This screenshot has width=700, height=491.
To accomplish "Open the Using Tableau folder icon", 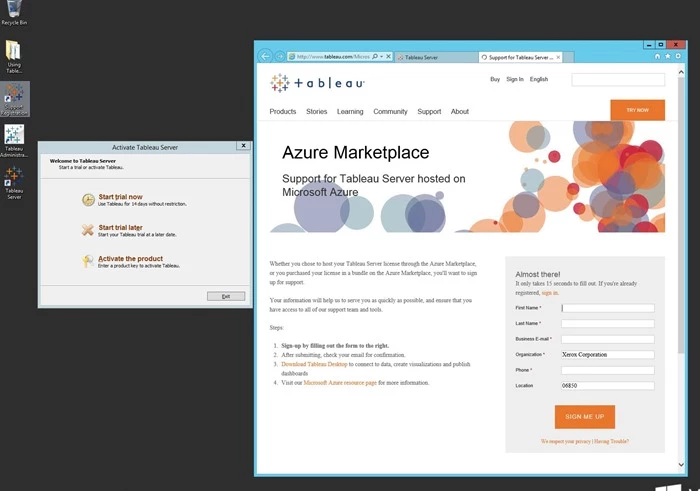I will (x=14, y=56).
